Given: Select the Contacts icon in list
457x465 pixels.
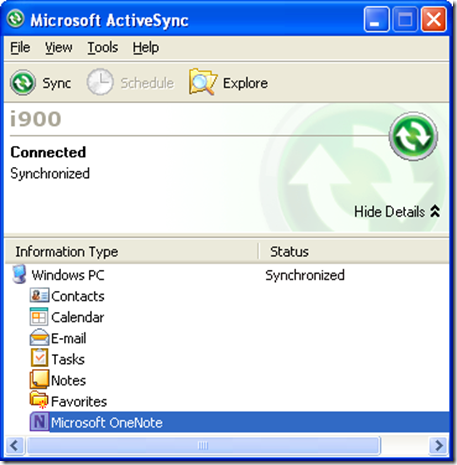Looking at the screenshot, I should [x=39, y=296].
